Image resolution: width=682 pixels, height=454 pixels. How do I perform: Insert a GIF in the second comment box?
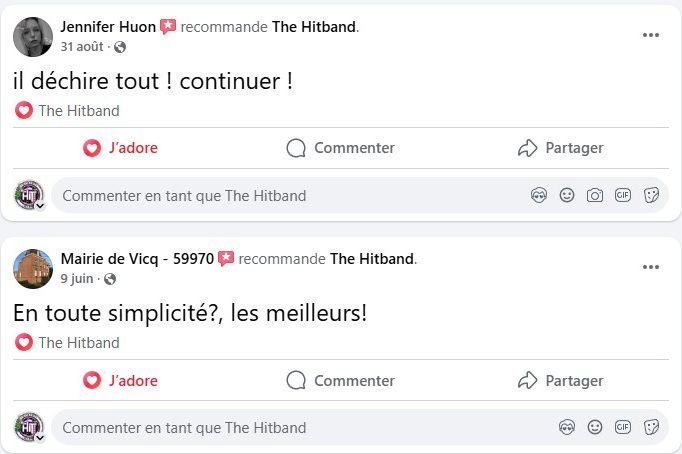[x=623, y=428]
